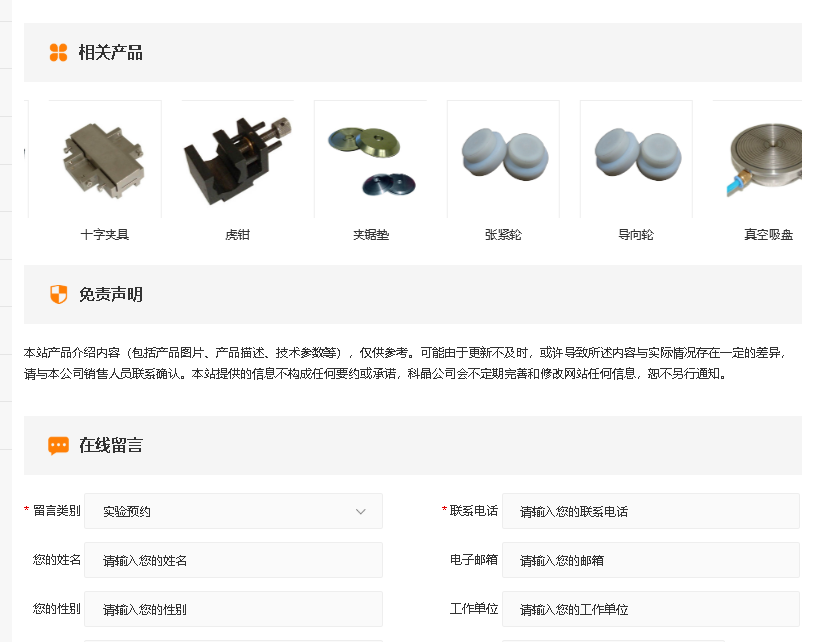Click the 工作单位 text field
This screenshot has width=836, height=642.
point(650,609)
